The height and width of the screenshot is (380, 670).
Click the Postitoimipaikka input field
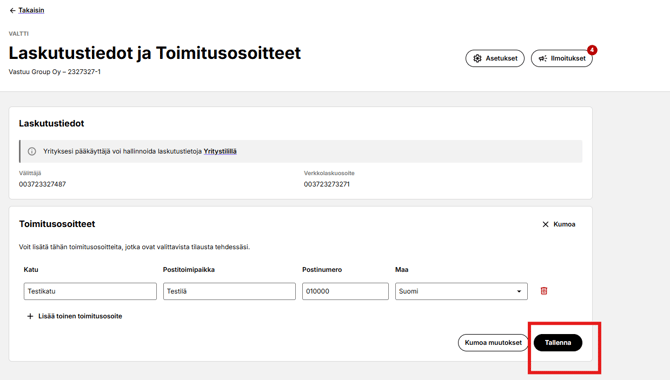(229, 291)
